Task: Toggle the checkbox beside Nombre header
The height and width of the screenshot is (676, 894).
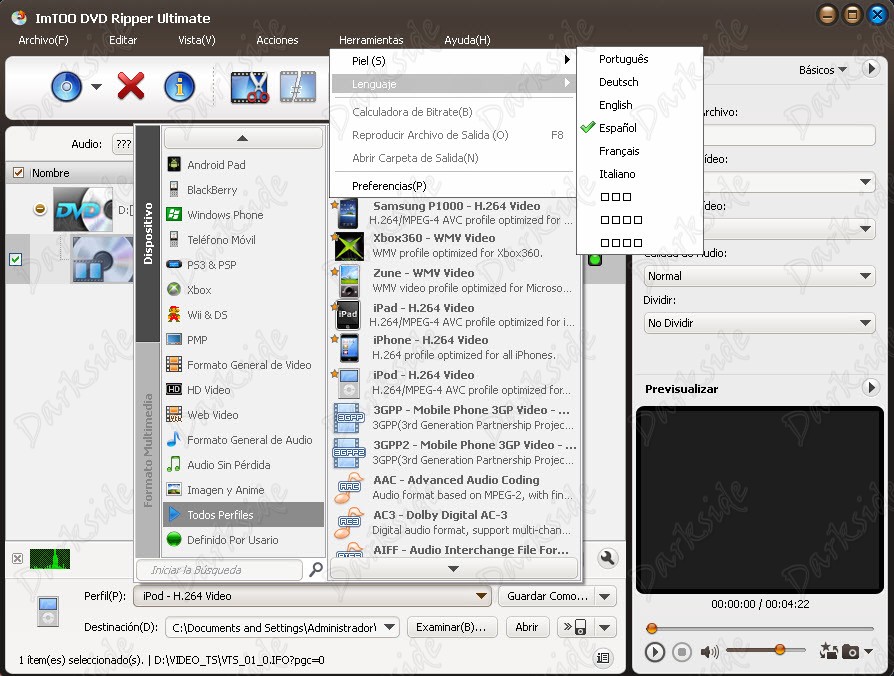Action: point(17,172)
